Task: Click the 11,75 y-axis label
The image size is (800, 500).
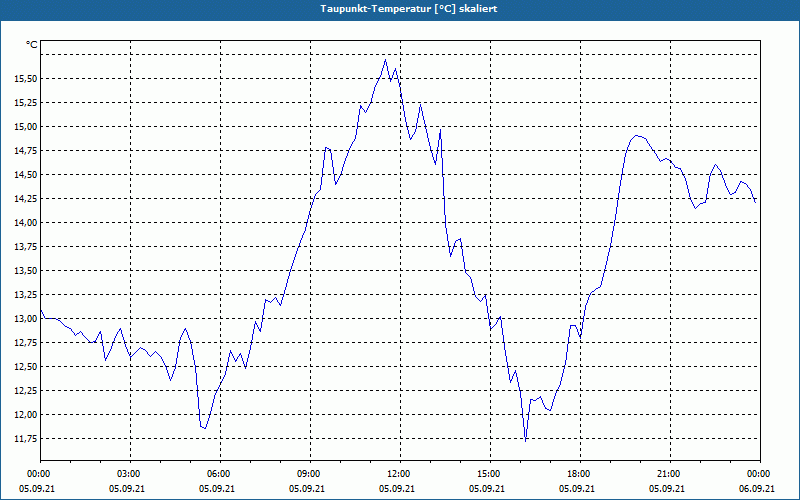Action: (24, 438)
